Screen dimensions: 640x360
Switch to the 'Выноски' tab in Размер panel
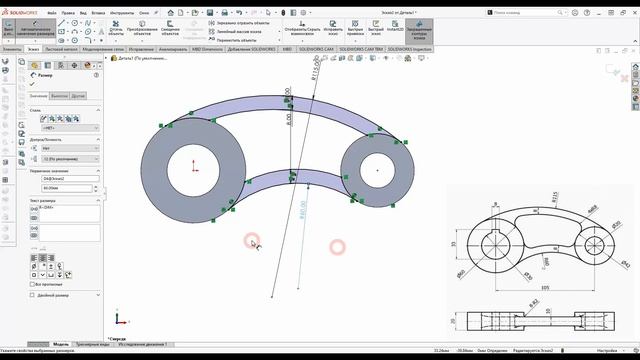coord(60,96)
